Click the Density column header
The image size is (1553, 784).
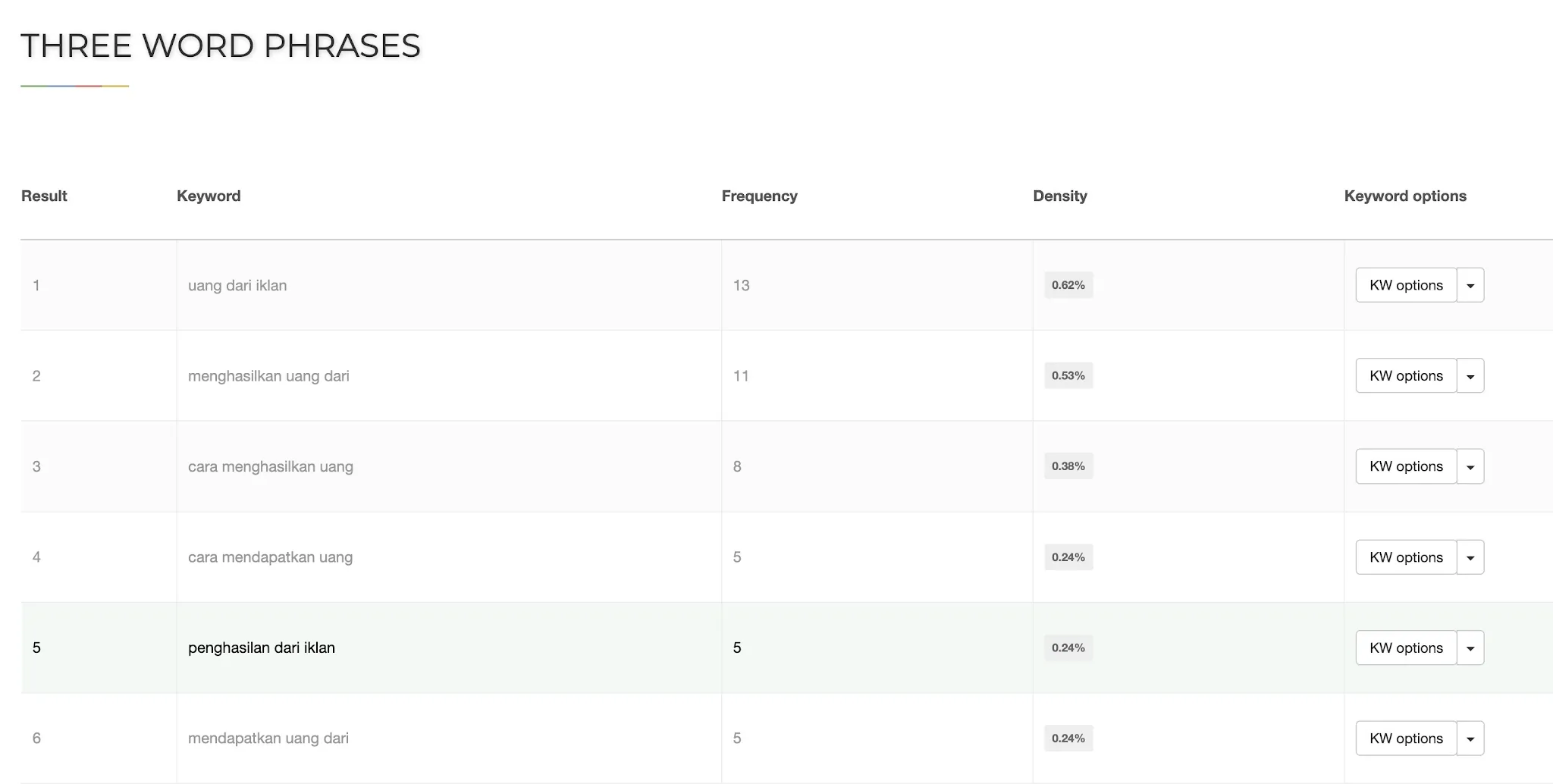pos(1059,196)
